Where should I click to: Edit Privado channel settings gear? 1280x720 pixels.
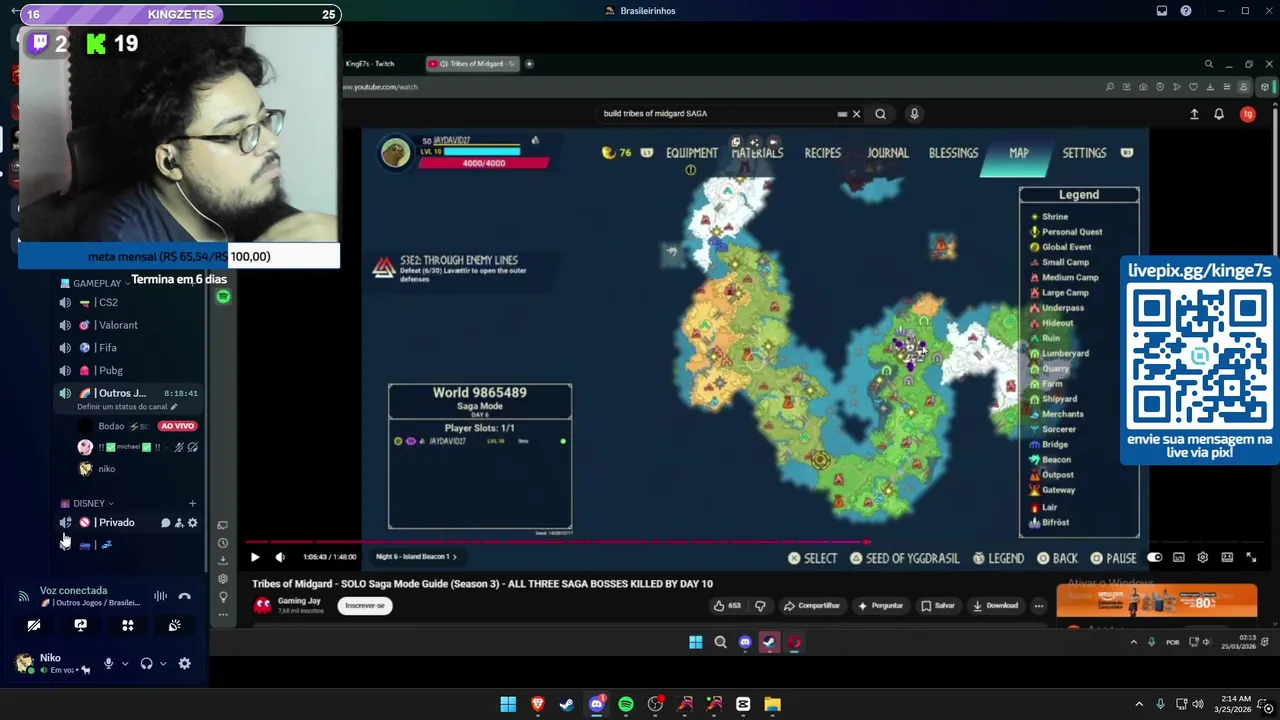(192, 523)
